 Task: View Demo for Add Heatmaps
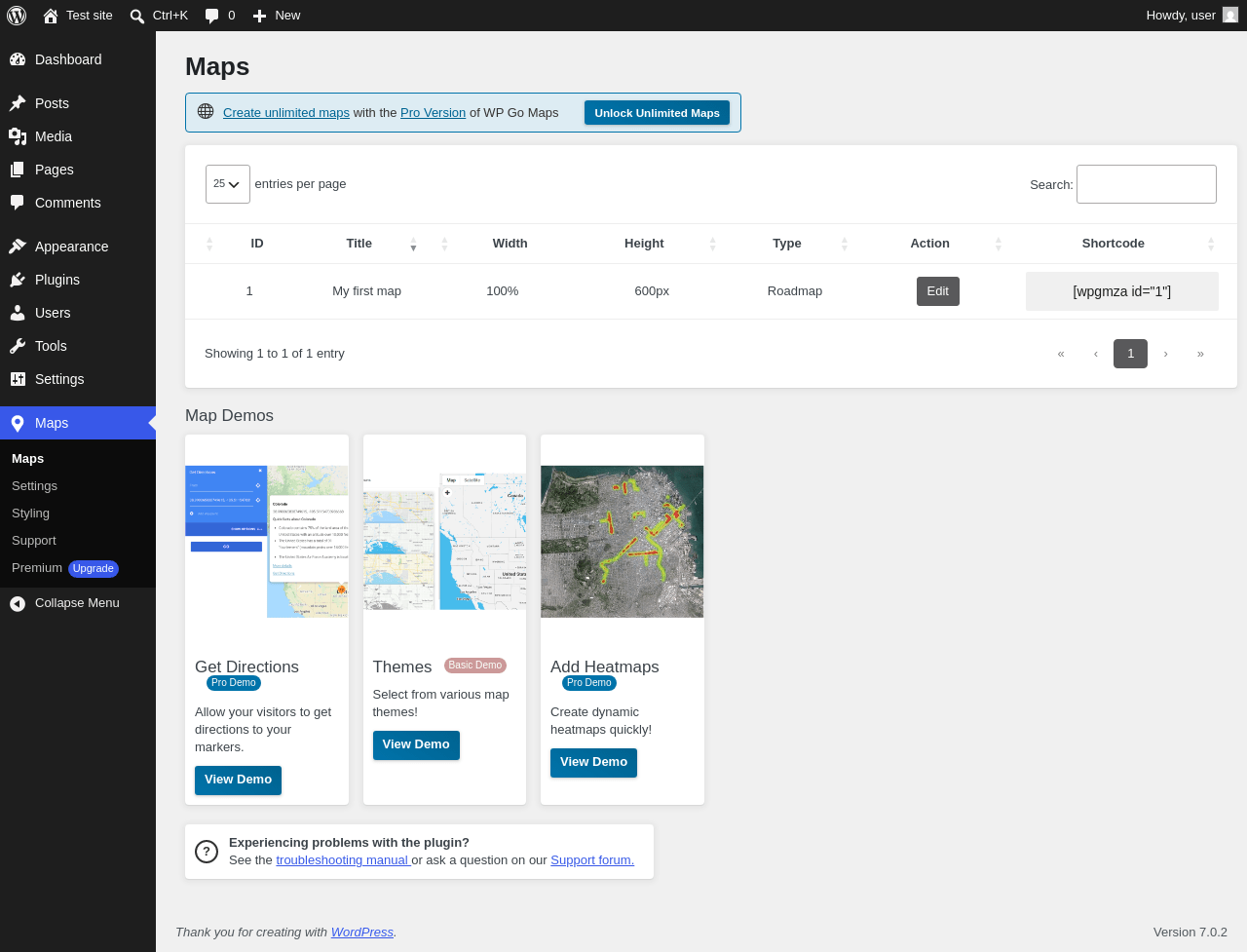point(593,762)
